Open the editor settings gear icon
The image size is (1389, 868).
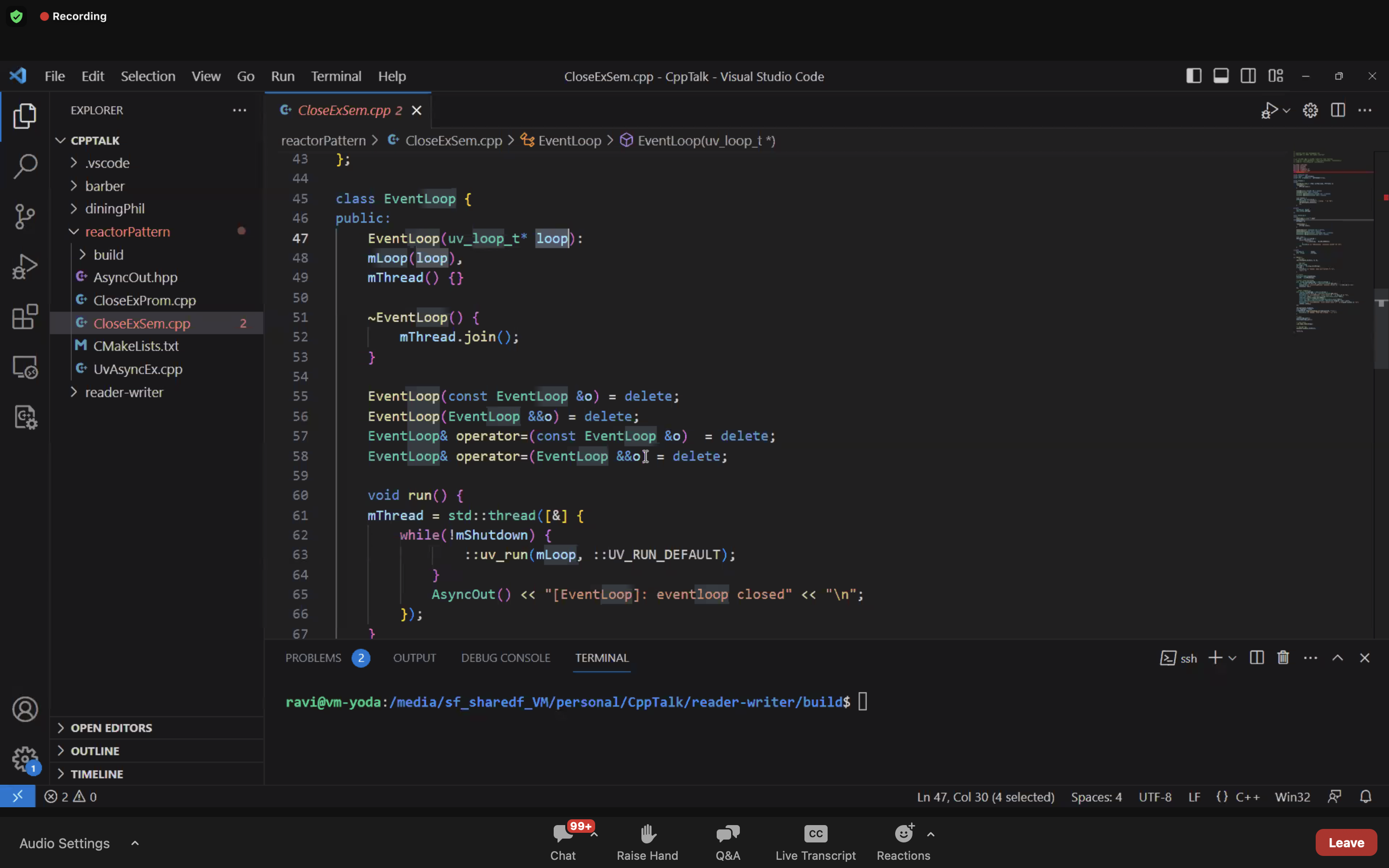click(1310, 110)
